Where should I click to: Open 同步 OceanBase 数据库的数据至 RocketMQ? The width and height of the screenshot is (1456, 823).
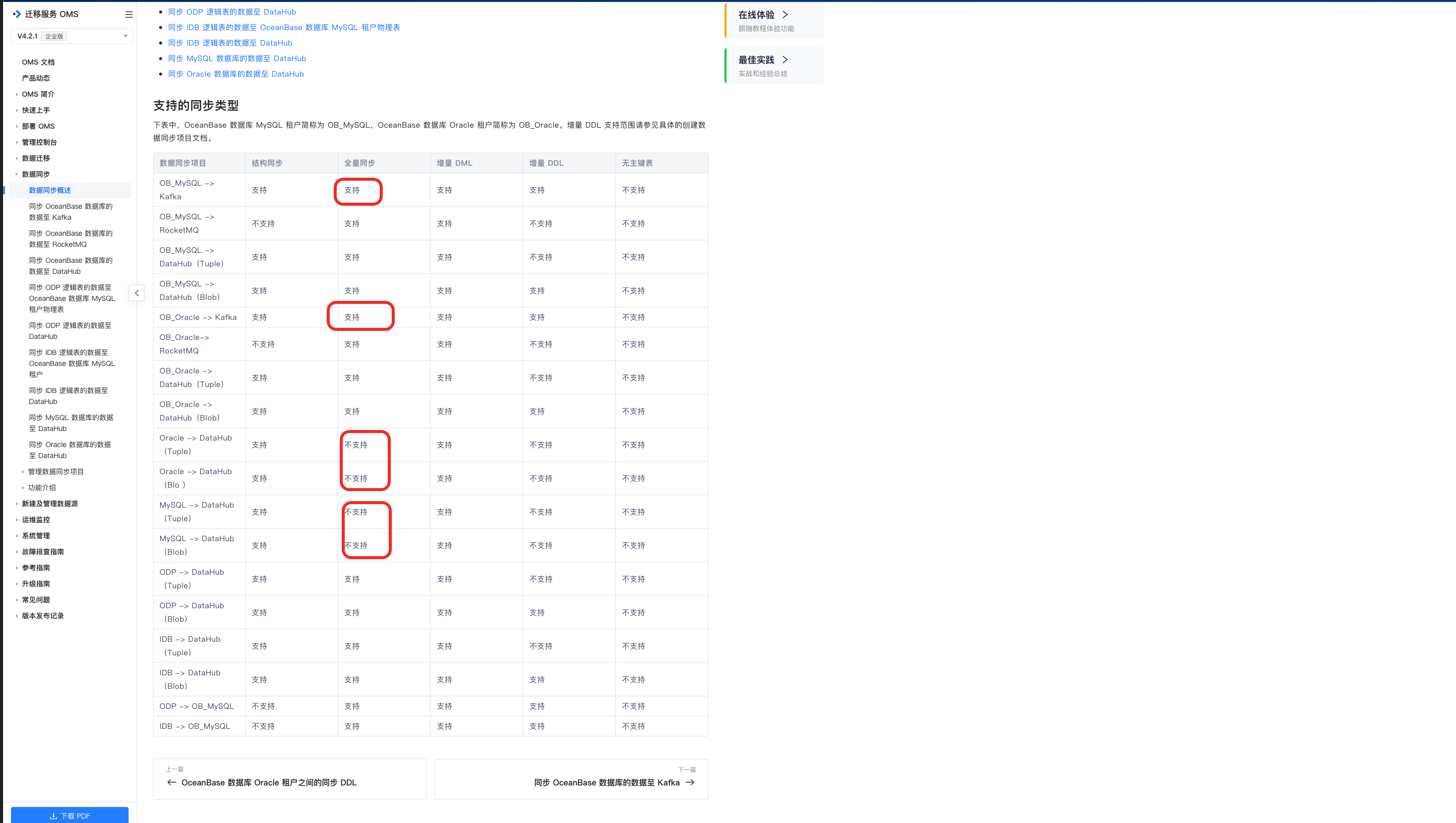[71, 239]
